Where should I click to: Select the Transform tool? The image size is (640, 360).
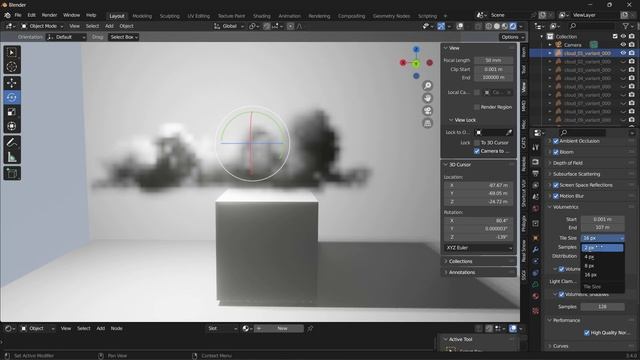(12, 126)
